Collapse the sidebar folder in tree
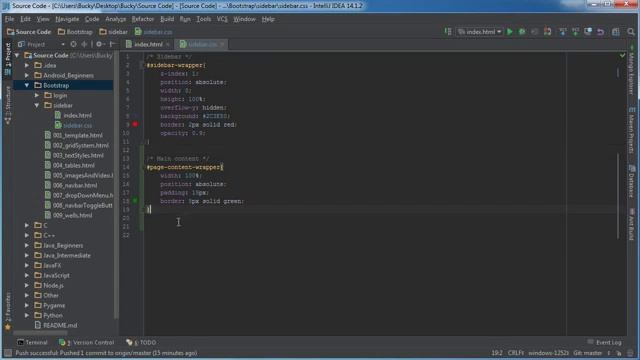 (x=37, y=105)
